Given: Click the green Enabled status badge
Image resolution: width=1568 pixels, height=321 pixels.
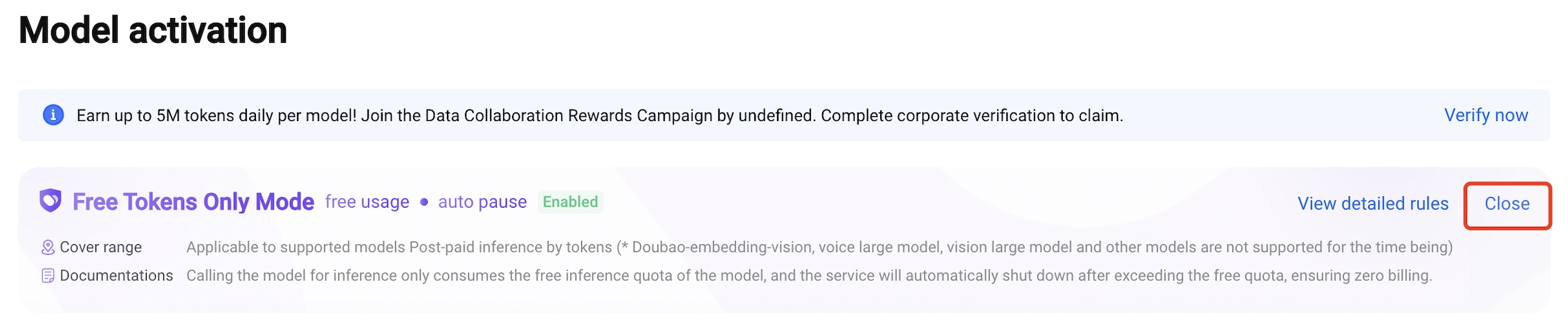Looking at the screenshot, I should [x=570, y=201].
